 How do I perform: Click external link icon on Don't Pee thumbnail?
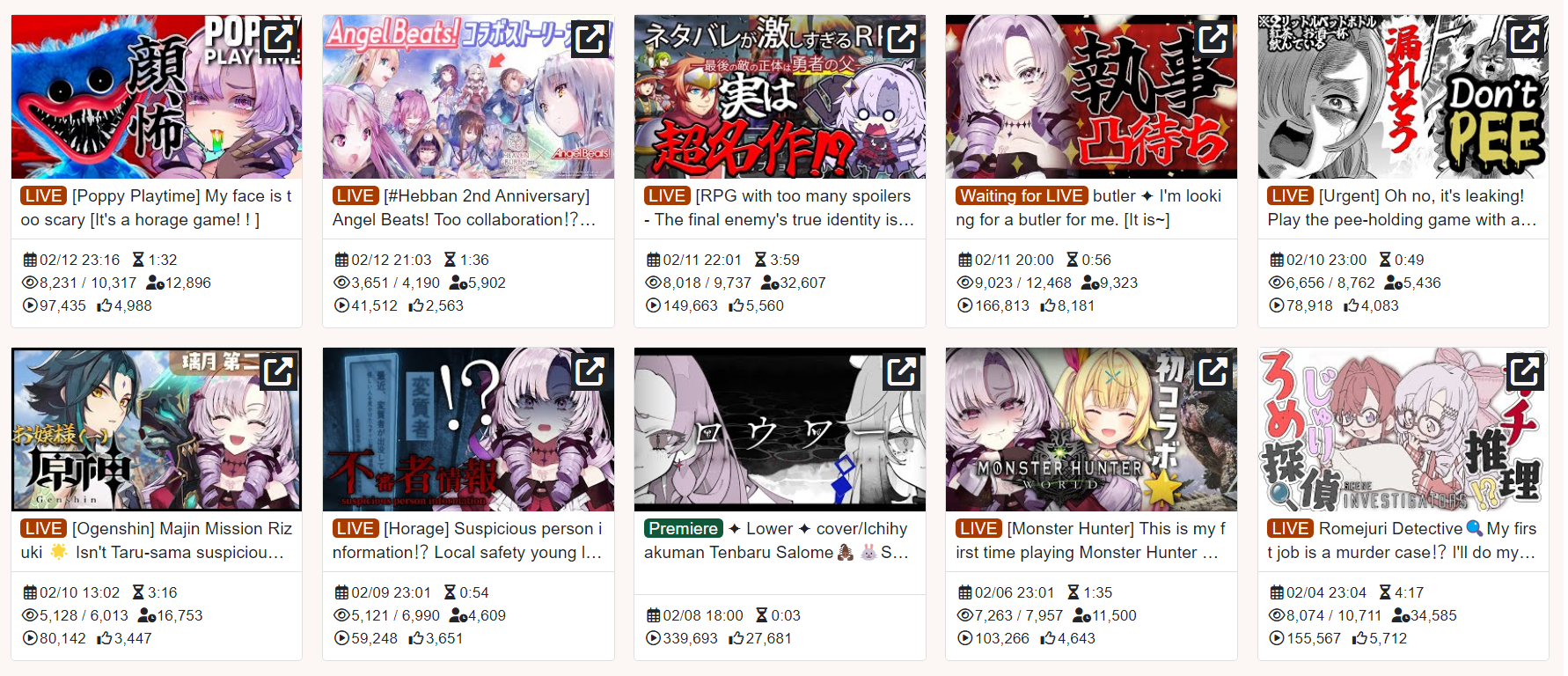pyautogui.click(x=1525, y=39)
